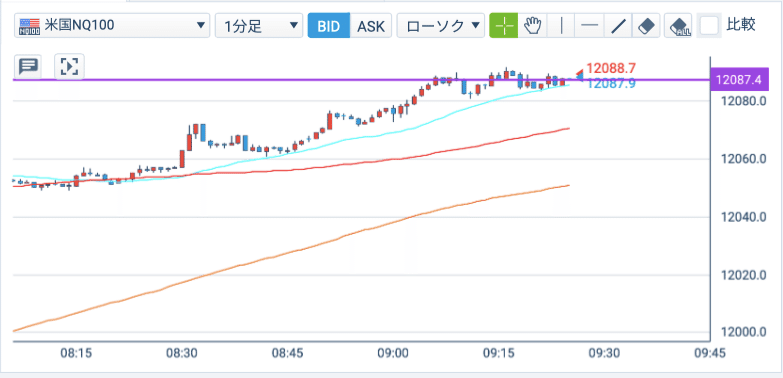
Task: Click the 09:00 time axis label
Action: click(394, 354)
